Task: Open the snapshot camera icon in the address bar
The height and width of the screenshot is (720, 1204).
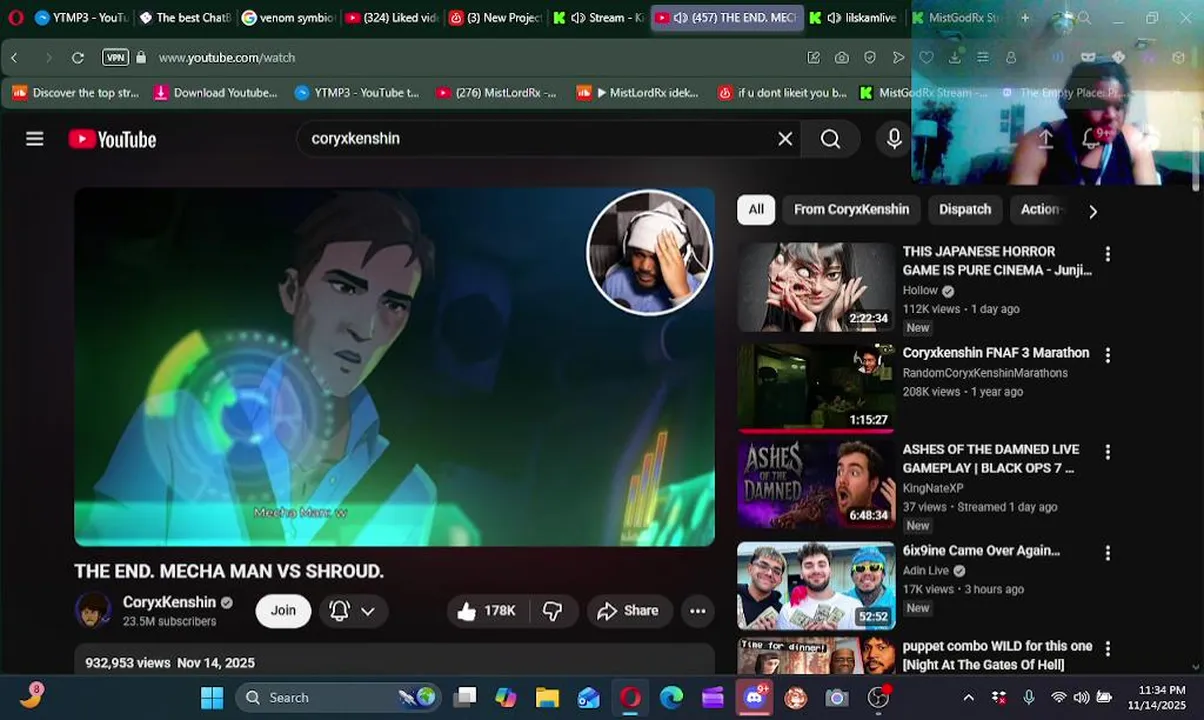Action: click(842, 58)
